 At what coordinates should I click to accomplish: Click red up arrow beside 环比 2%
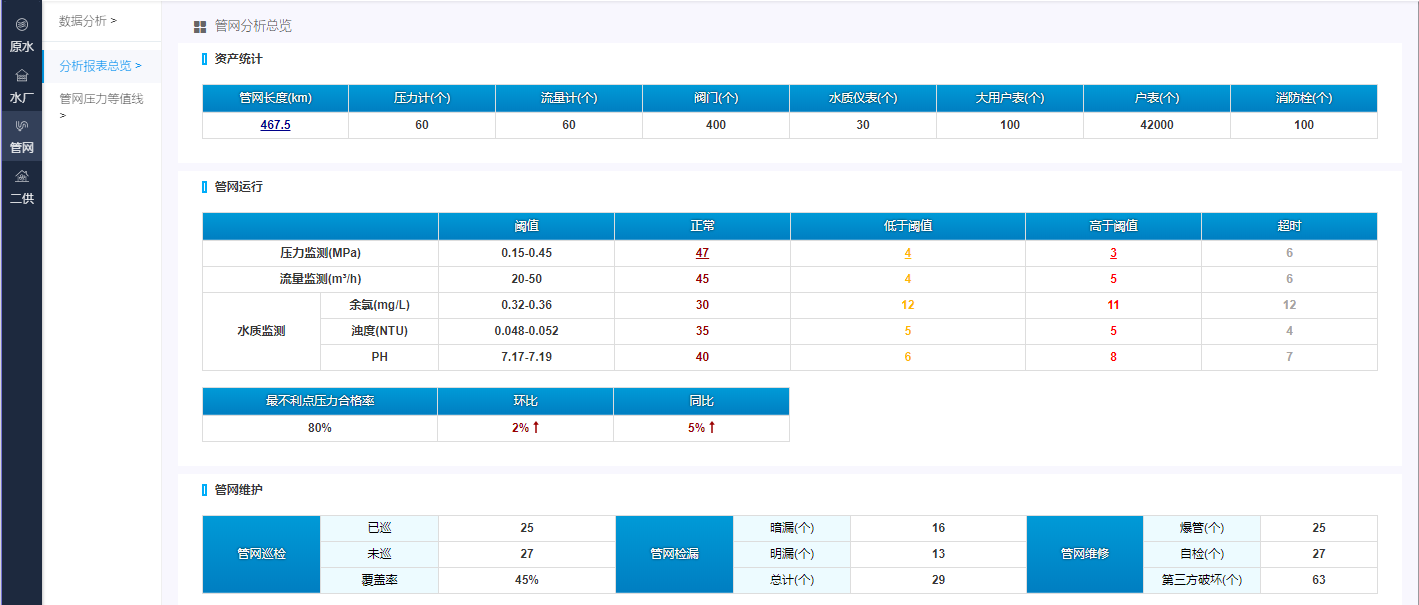pyautogui.click(x=536, y=428)
